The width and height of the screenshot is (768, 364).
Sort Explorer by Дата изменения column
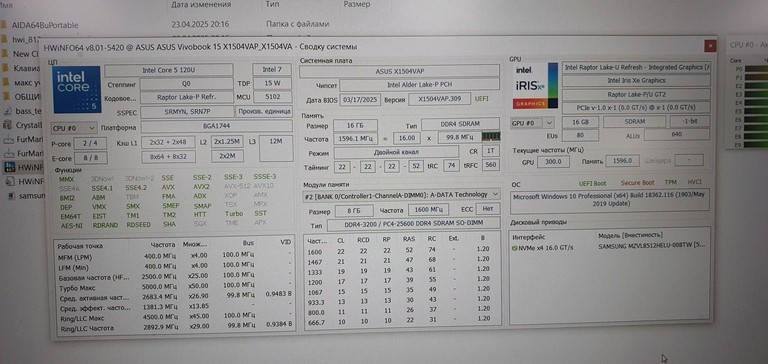pyautogui.click(x=201, y=4)
